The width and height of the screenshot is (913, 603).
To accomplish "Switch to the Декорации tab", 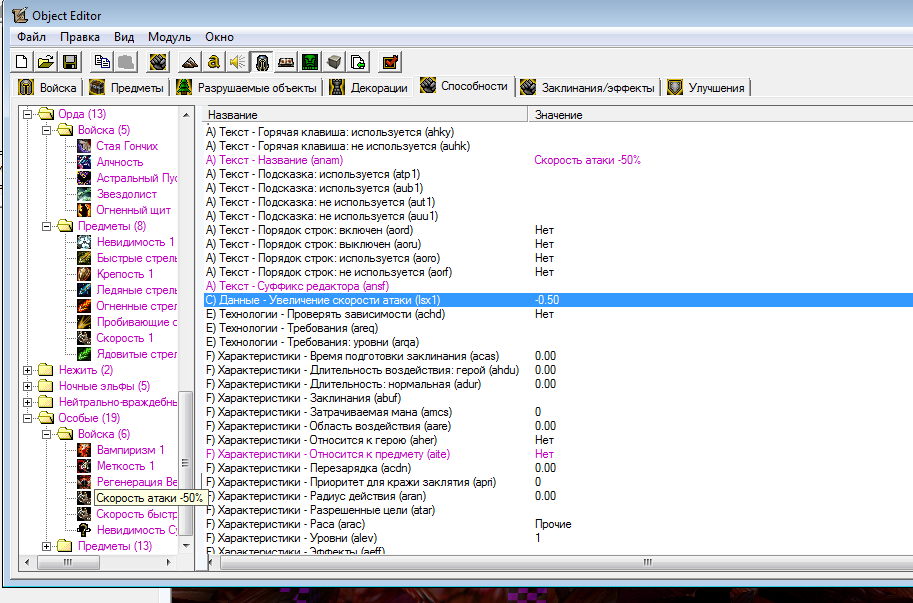I will pyautogui.click(x=369, y=87).
